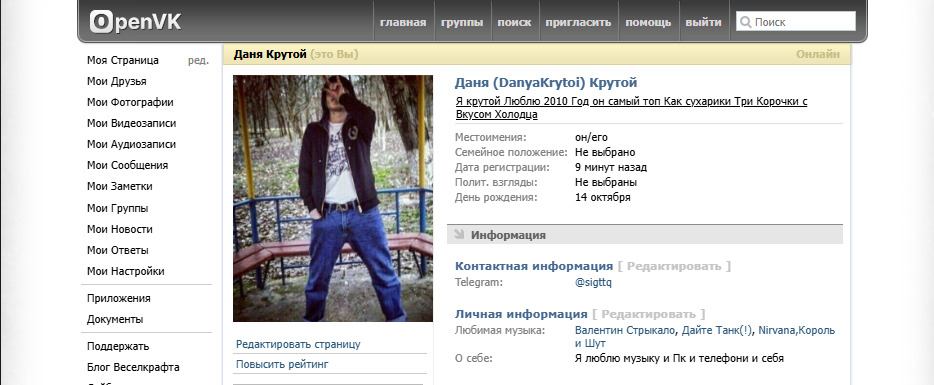Open помощь header link

pyautogui.click(x=648, y=22)
